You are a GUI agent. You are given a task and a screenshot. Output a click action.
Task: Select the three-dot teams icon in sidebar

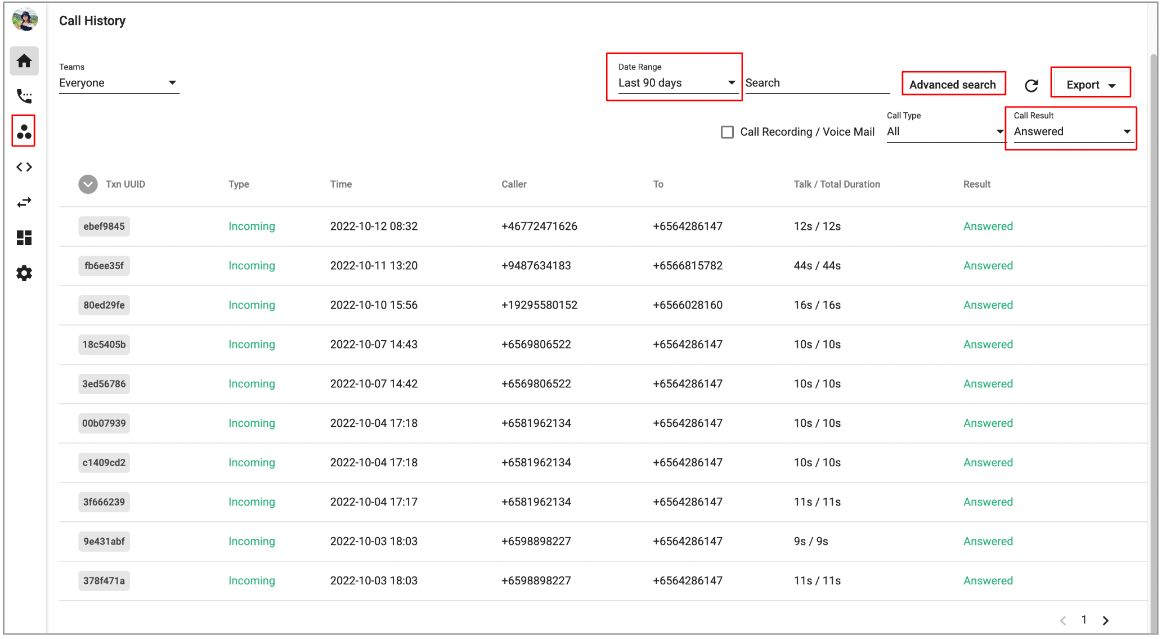(x=24, y=131)
